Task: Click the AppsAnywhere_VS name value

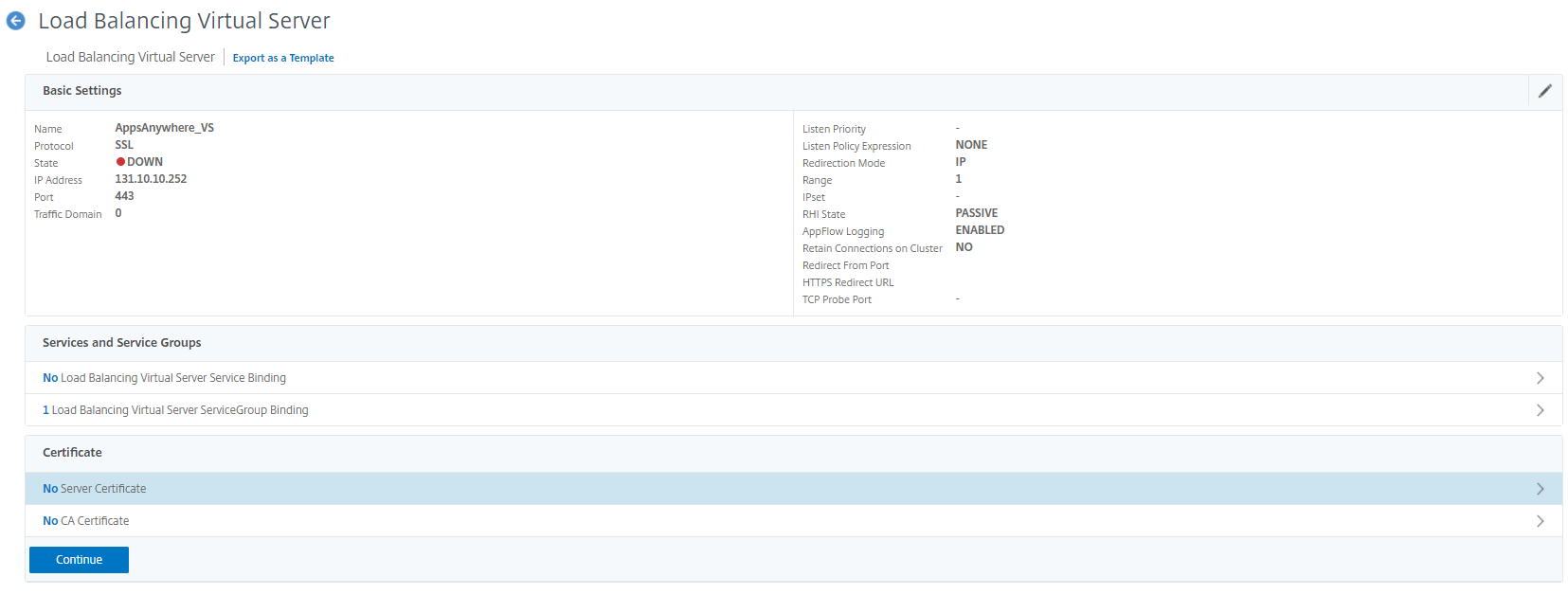Action: pyautogui.click(x=164, y=128)
